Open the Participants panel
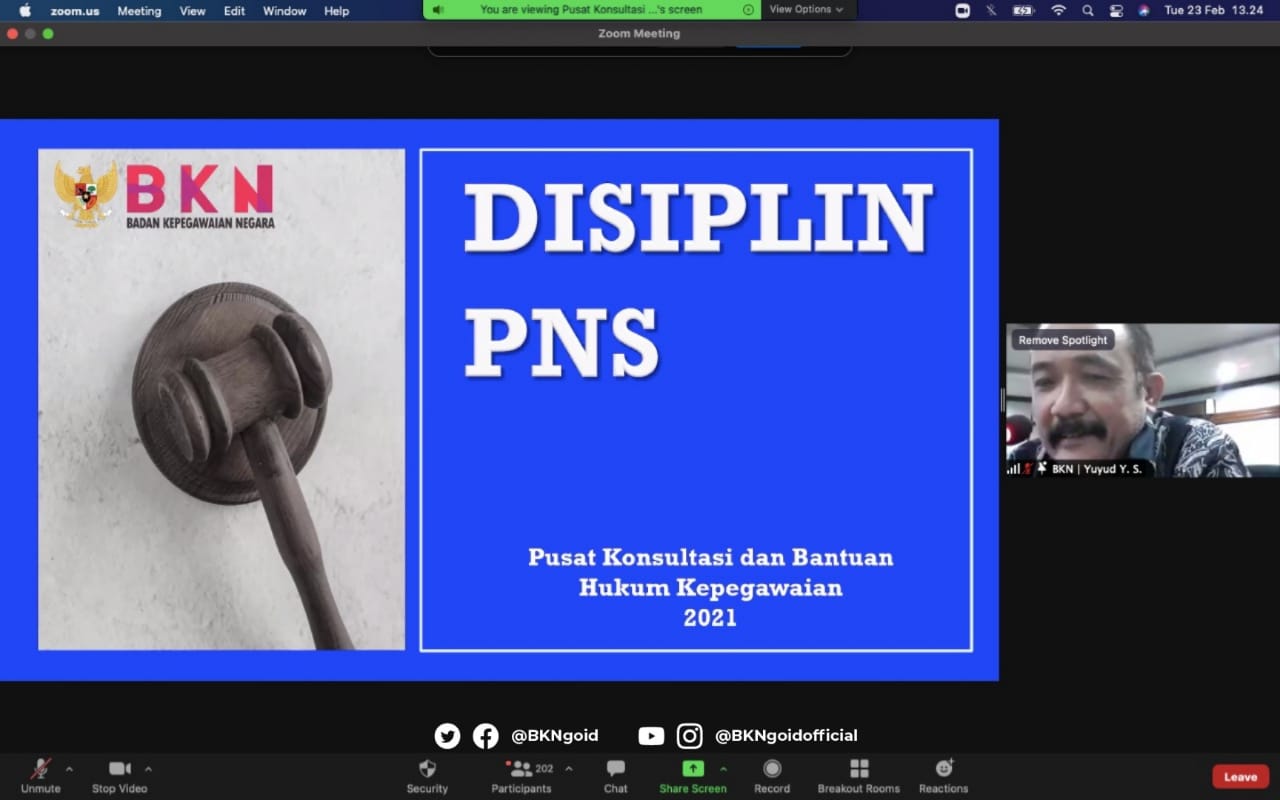1280x800 pixels. (521, 769)
